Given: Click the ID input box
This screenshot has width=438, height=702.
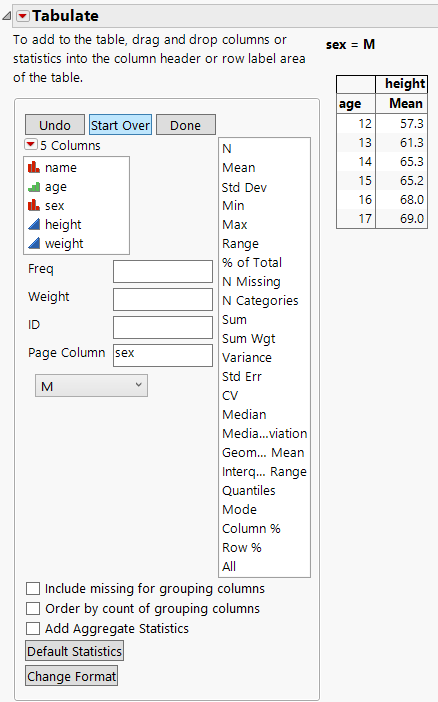Looking at the screenshot, I should (x=163, y=327).
